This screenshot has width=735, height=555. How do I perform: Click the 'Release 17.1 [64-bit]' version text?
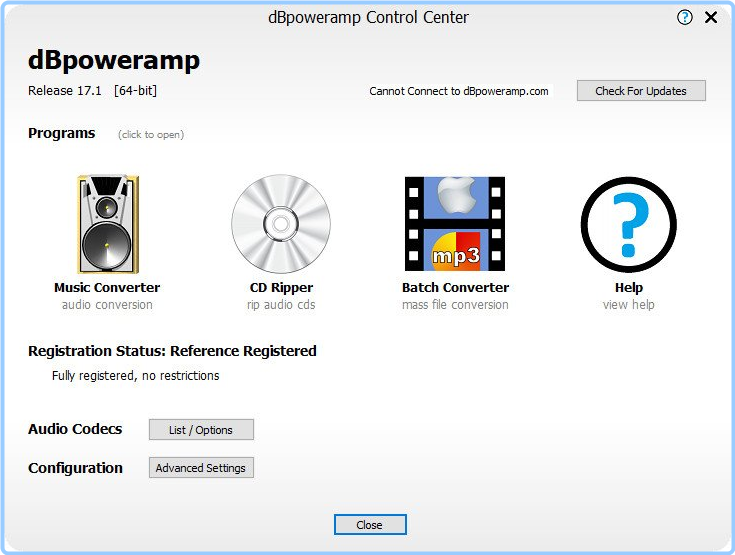click(92, 90)
